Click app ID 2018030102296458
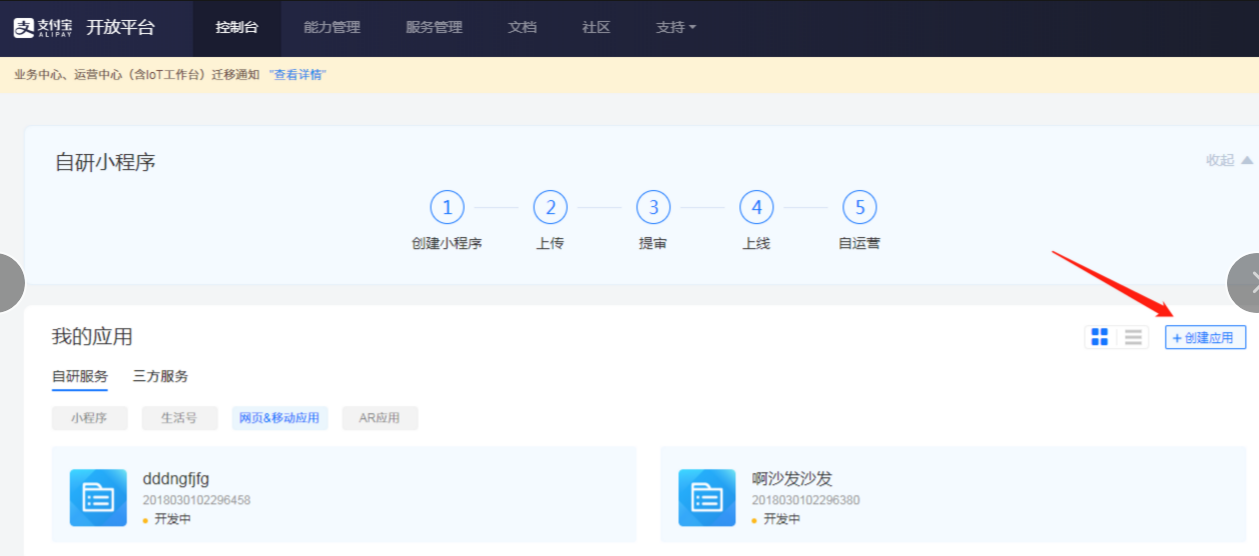 click(x=197, y=500)
